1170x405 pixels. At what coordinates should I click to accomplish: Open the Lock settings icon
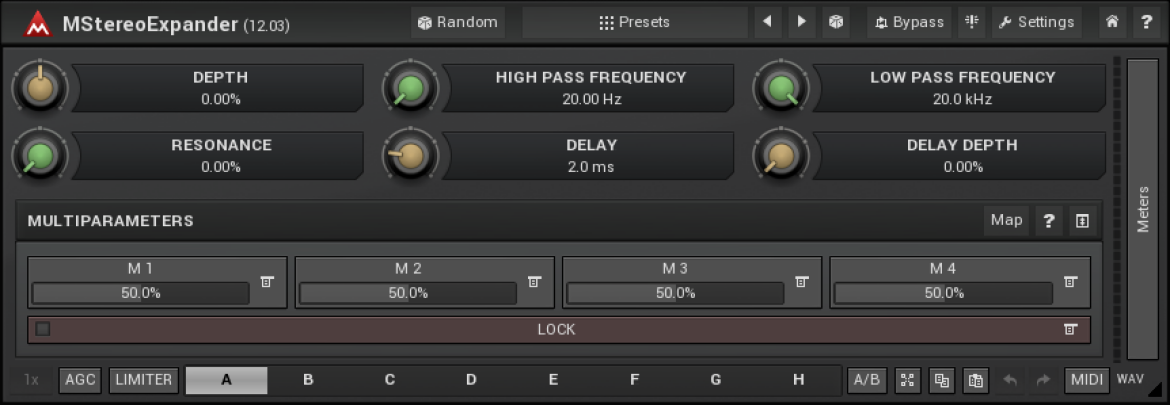[1071, 329]
